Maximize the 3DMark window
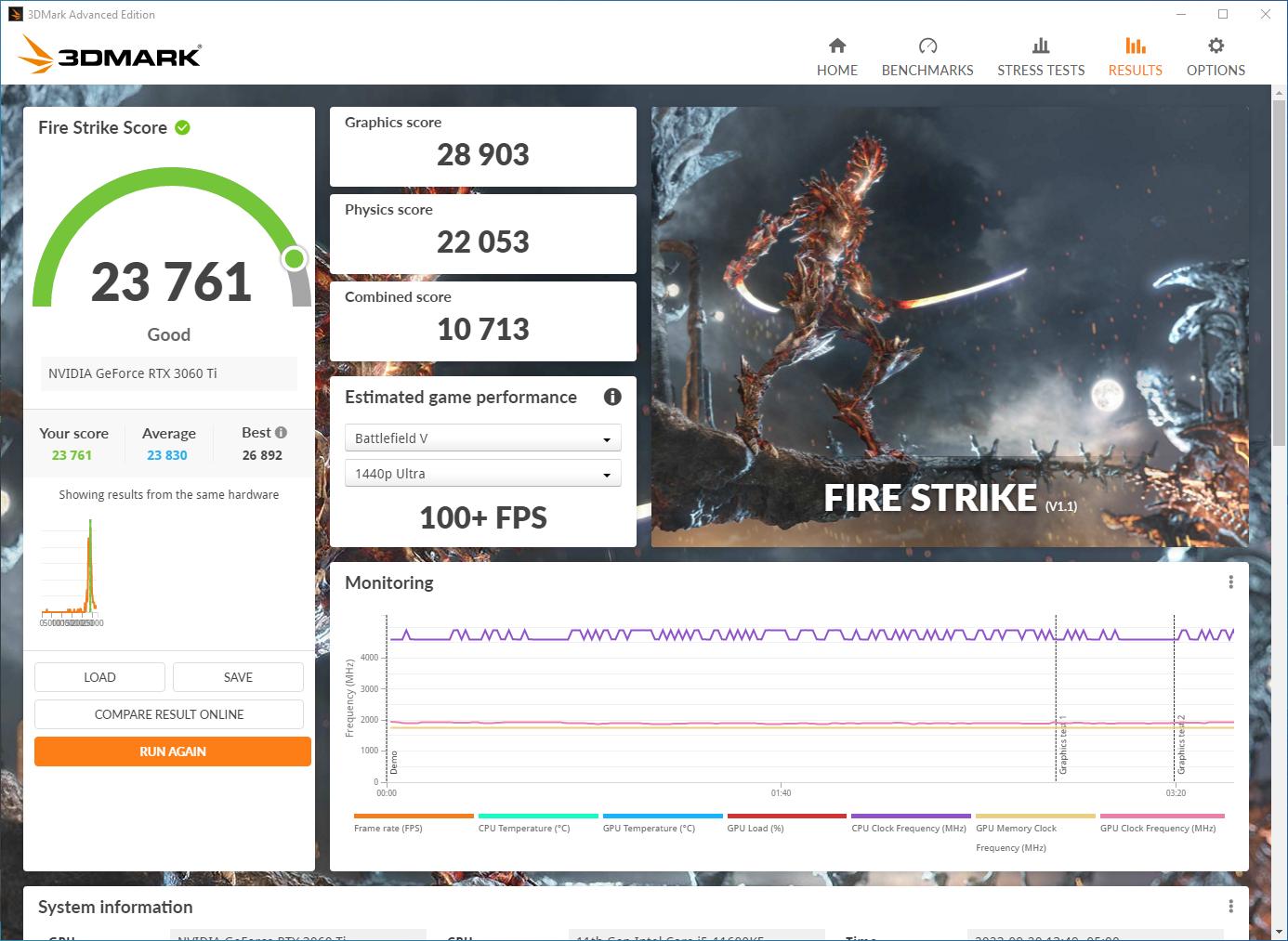This screenshot has width=1288, height=941. click(x=1223, y=14)
